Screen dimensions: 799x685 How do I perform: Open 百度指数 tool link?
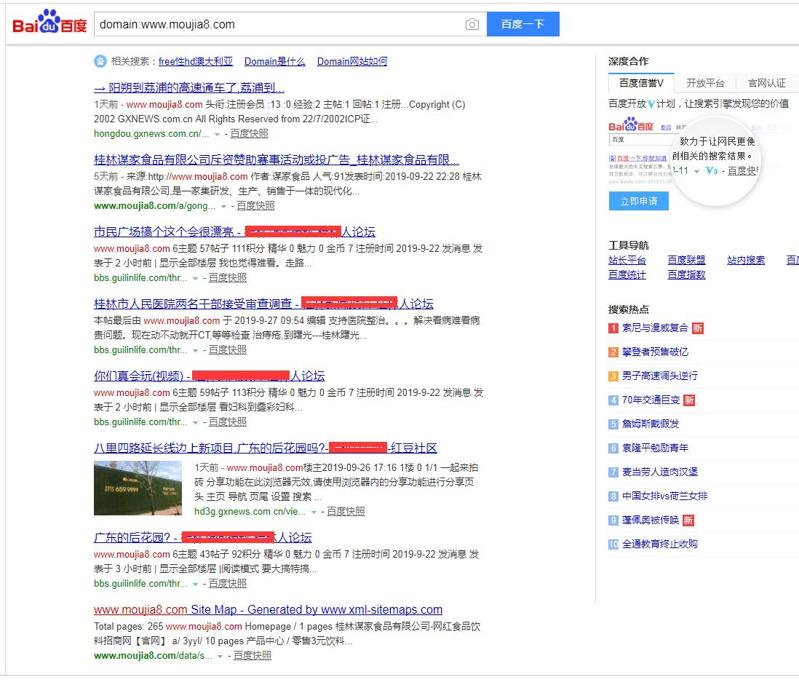click(x=686, y=275)
